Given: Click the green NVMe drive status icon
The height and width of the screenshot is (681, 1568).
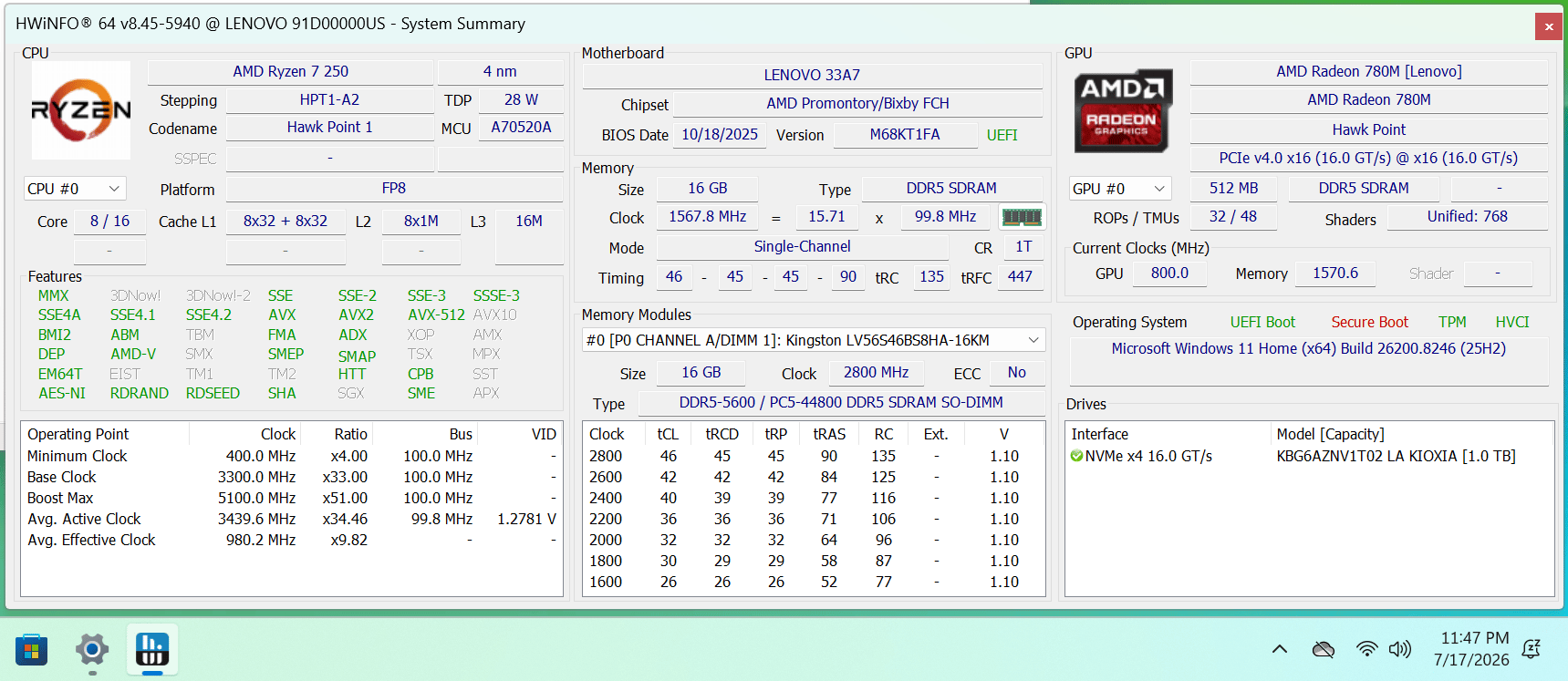Looking at the screenshot, I should point(1076,456).
